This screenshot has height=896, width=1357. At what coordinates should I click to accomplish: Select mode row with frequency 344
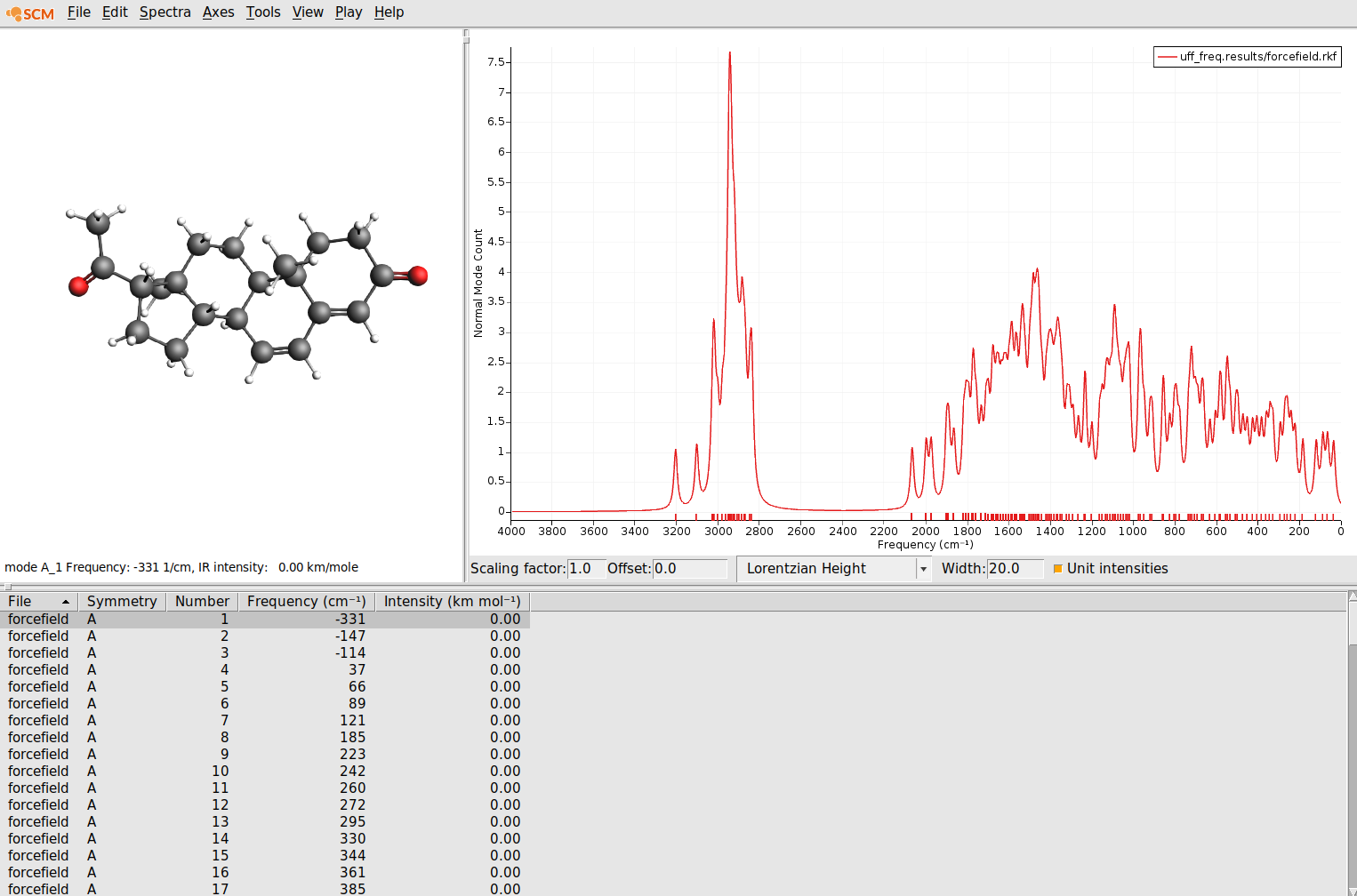[x=265, y=856]
